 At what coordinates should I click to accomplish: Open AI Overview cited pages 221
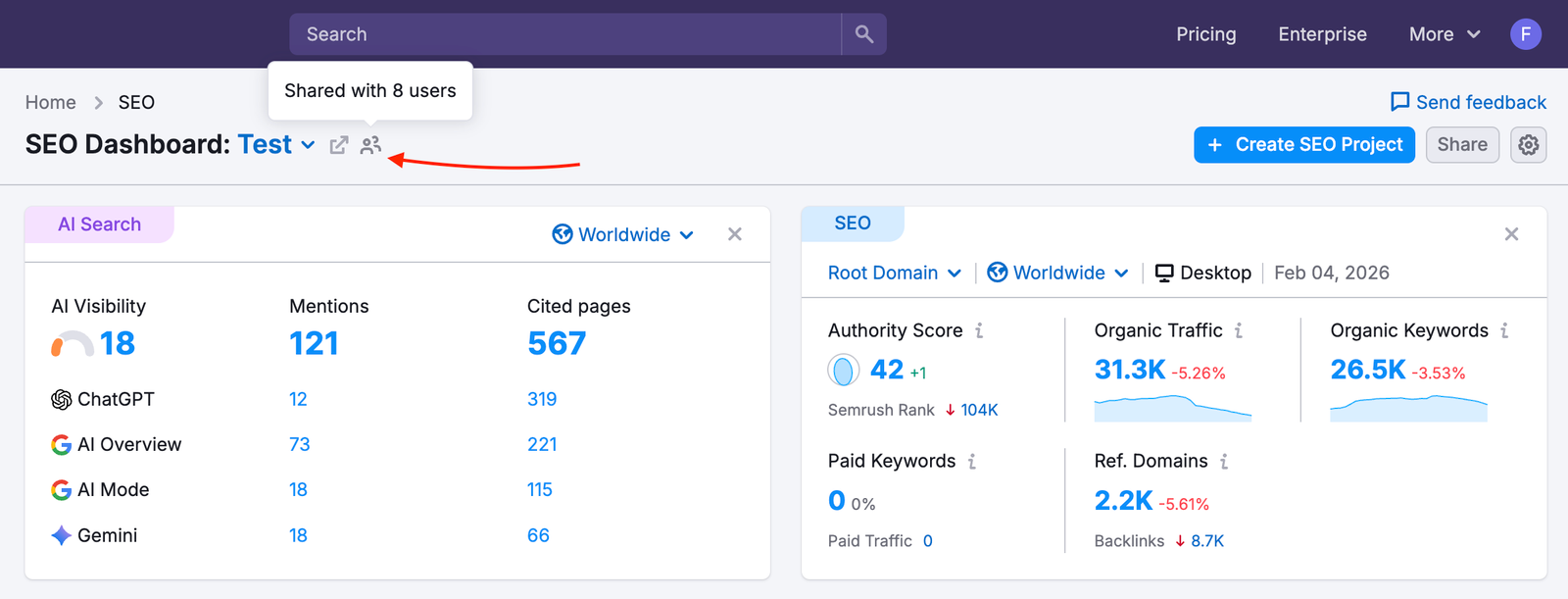(542, 444)
